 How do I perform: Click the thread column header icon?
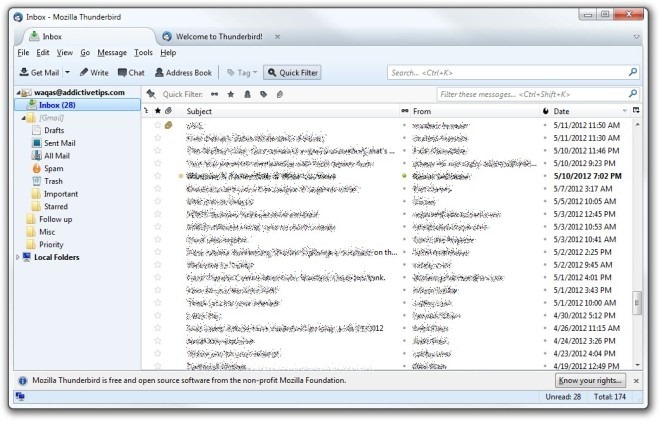tap(146, 111)
